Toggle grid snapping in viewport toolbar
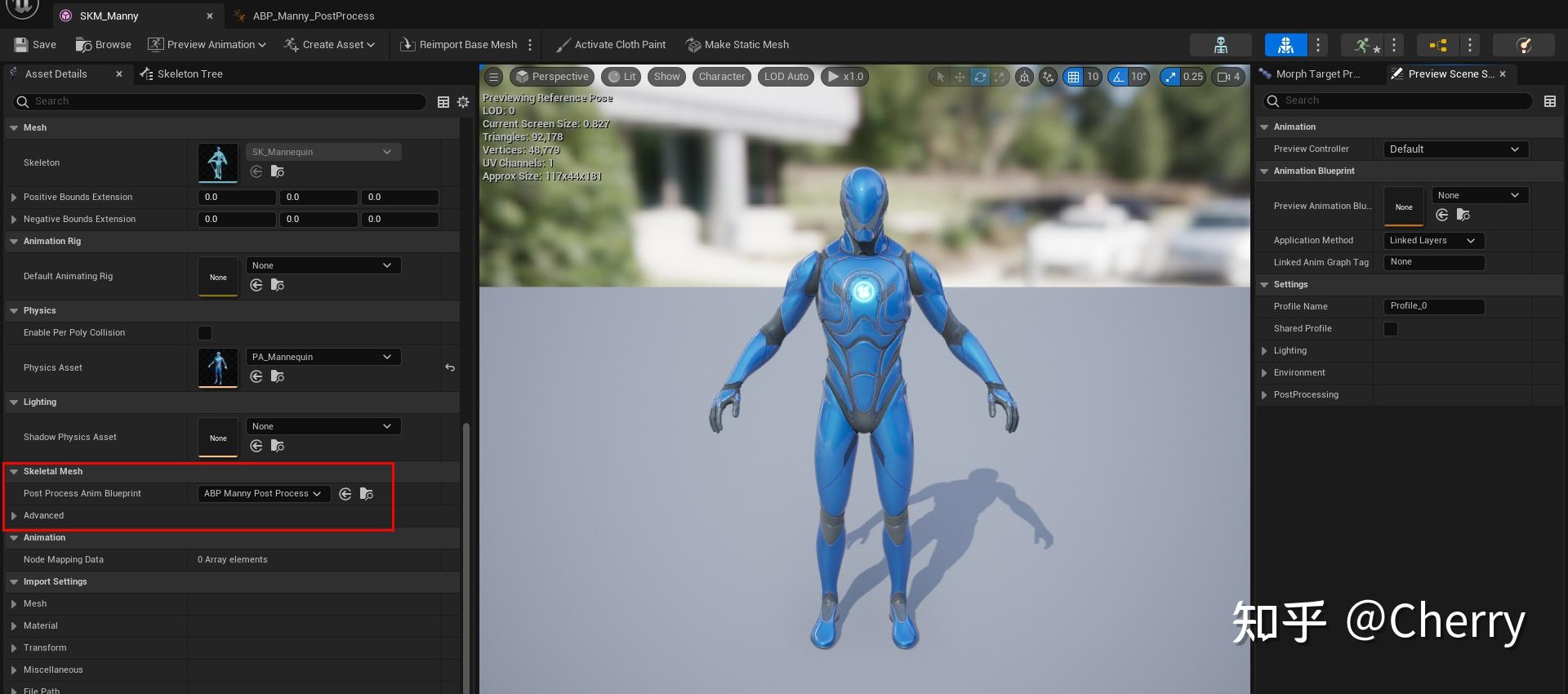The height and width of the screenshot is (694, 1568). [x=1073, y=77]
